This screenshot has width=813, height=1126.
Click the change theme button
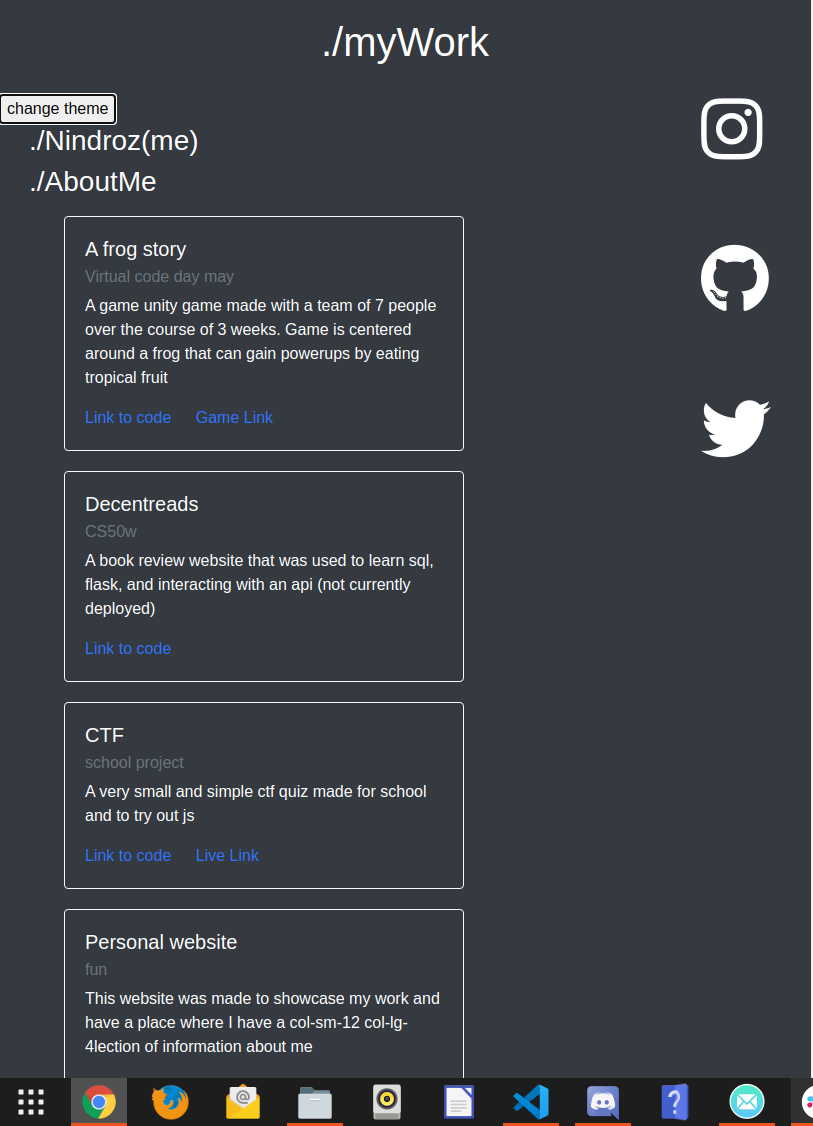(57, 108)
